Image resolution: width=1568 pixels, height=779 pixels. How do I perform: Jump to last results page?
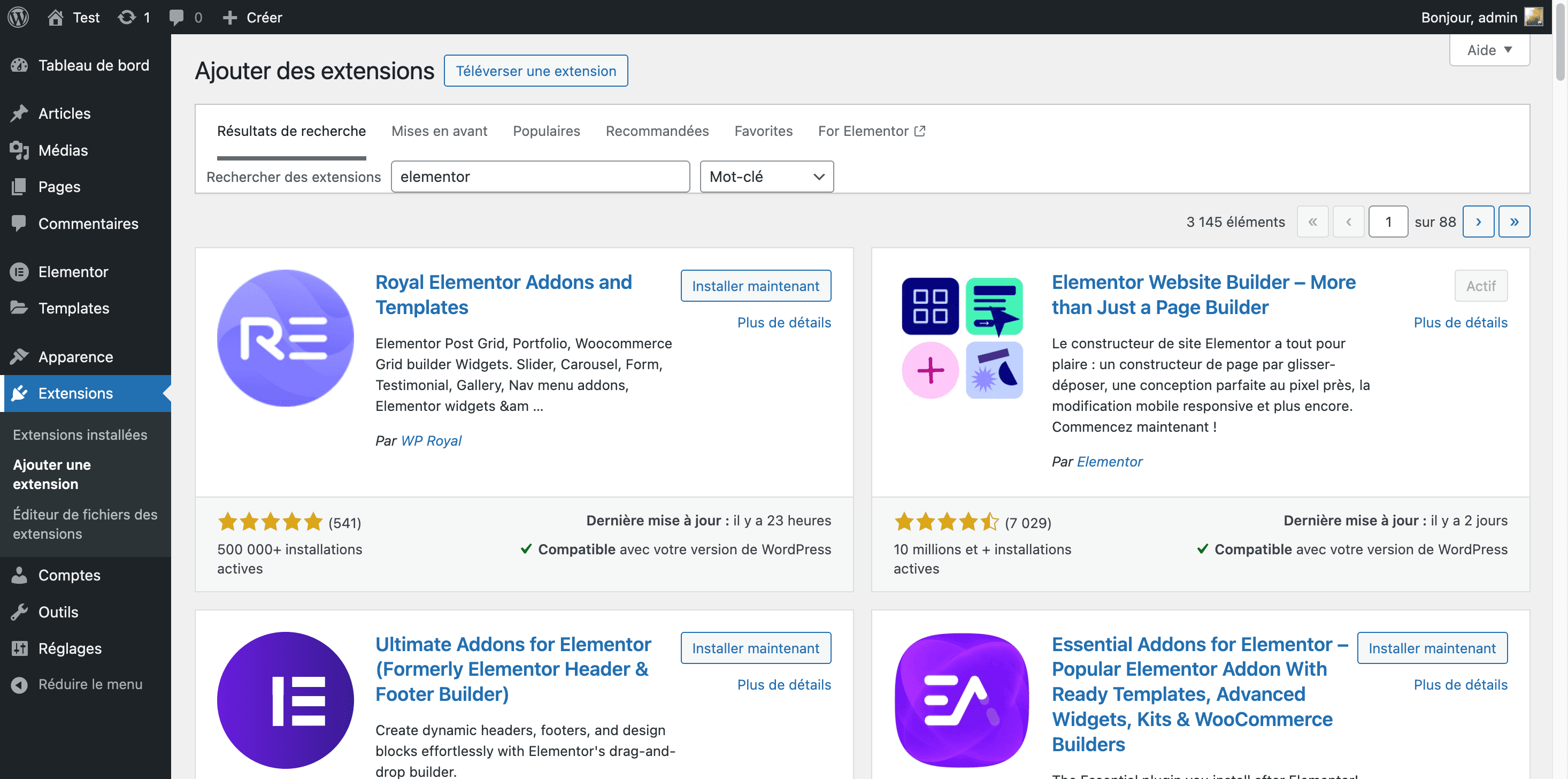[1514, 222]
